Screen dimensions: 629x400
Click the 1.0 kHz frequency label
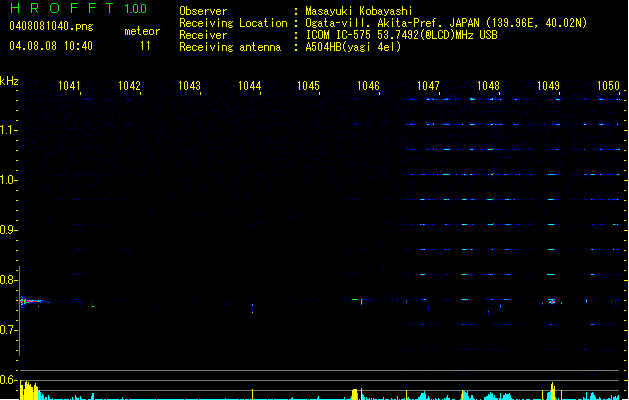click(8, 180)
